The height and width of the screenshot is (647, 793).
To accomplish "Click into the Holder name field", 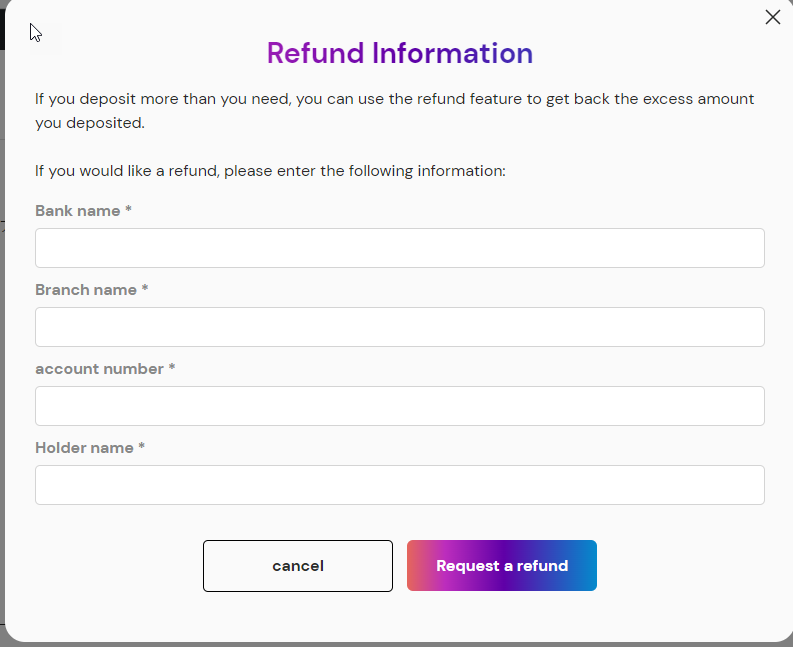I will tap(399, 485).
